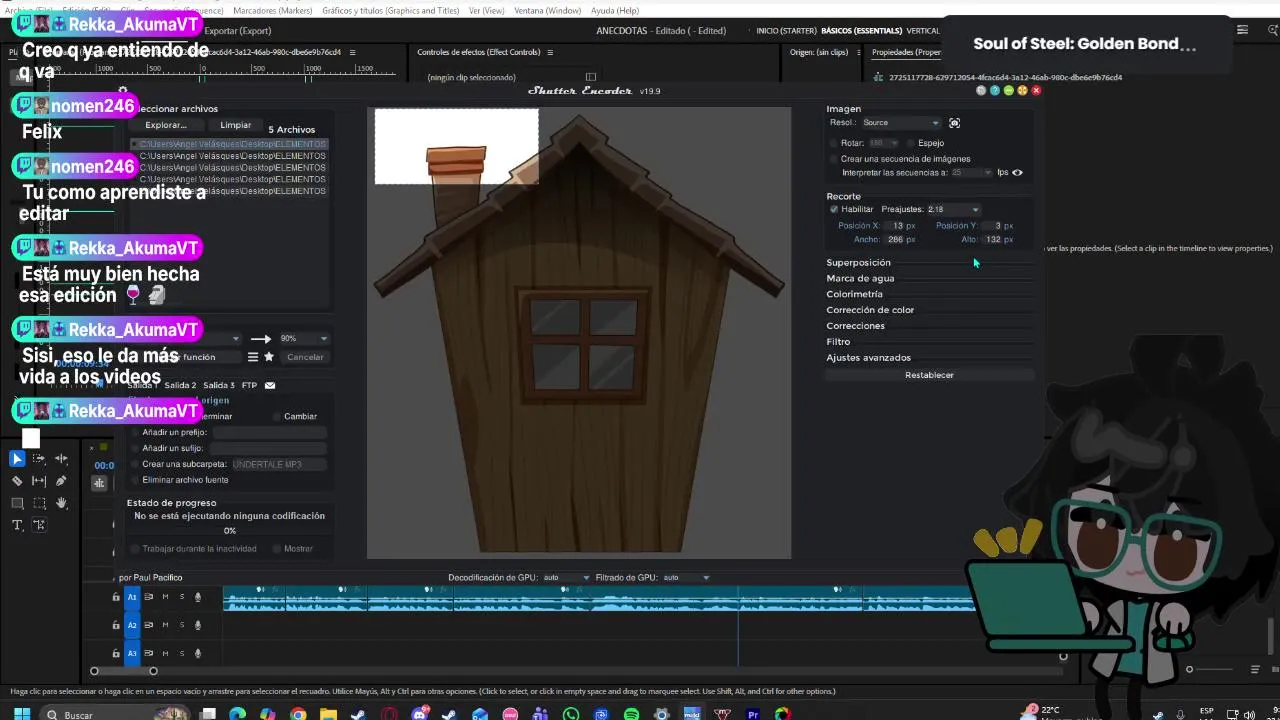Click the Explorar button
The image size is (1280, 720).
pyautogui.click(x=166, y=125)
